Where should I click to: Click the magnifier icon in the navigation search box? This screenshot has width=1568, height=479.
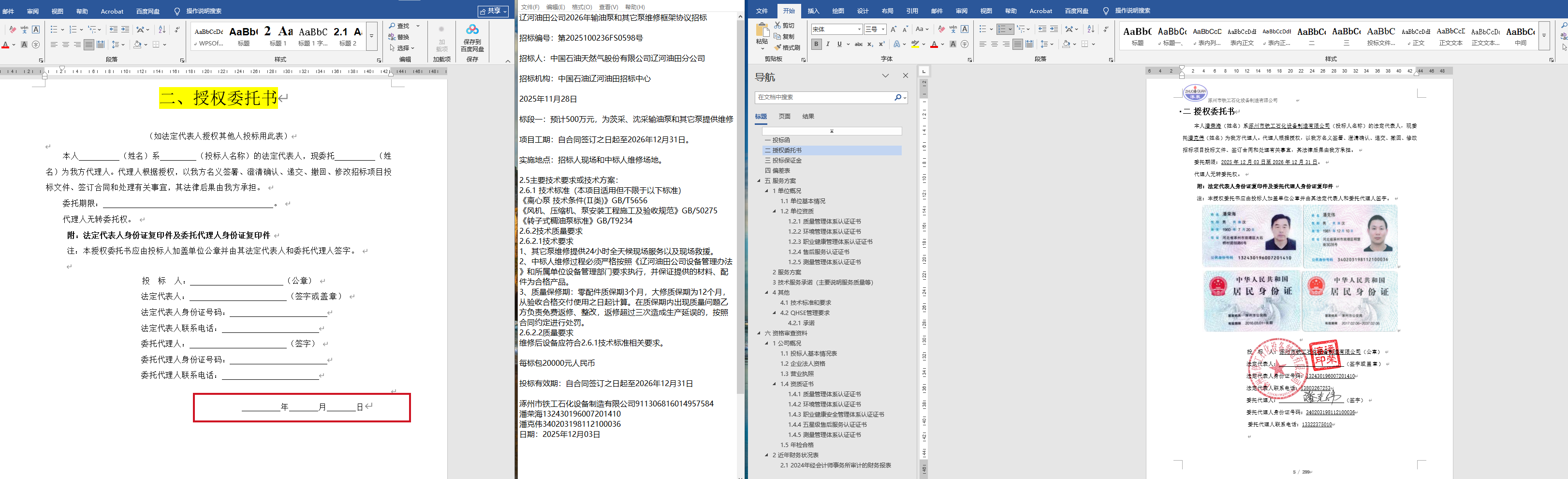point(898,98)
